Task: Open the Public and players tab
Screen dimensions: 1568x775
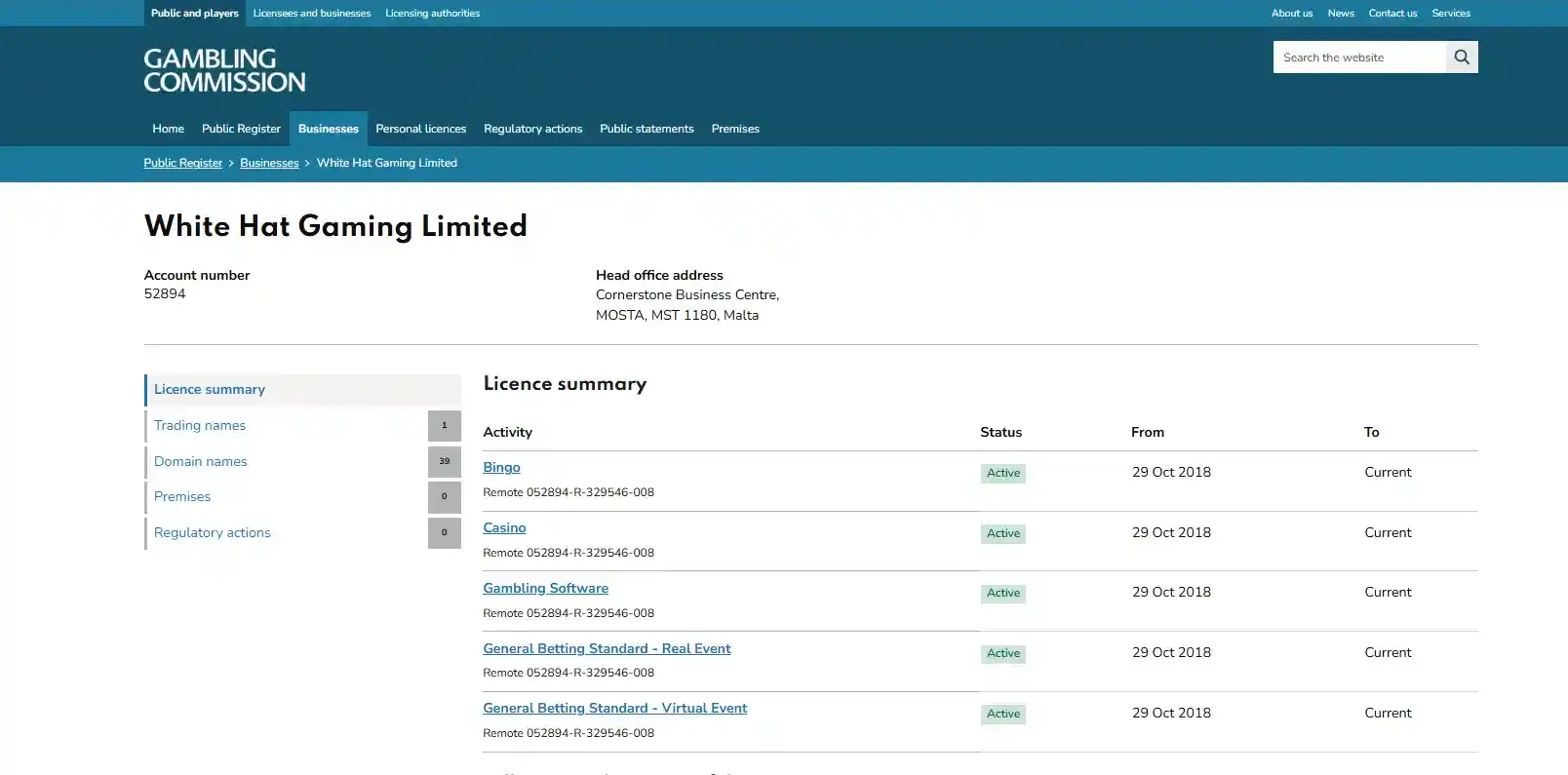Action: pos(195,13)
